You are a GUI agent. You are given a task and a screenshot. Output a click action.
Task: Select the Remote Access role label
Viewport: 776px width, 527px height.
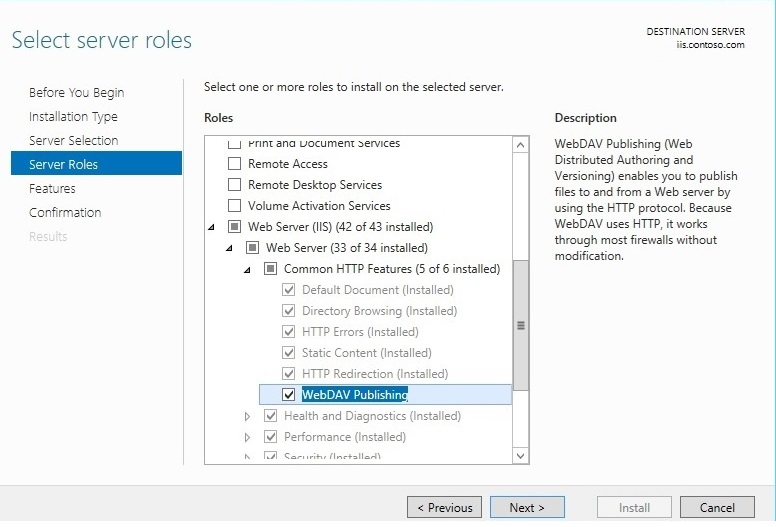288,164
